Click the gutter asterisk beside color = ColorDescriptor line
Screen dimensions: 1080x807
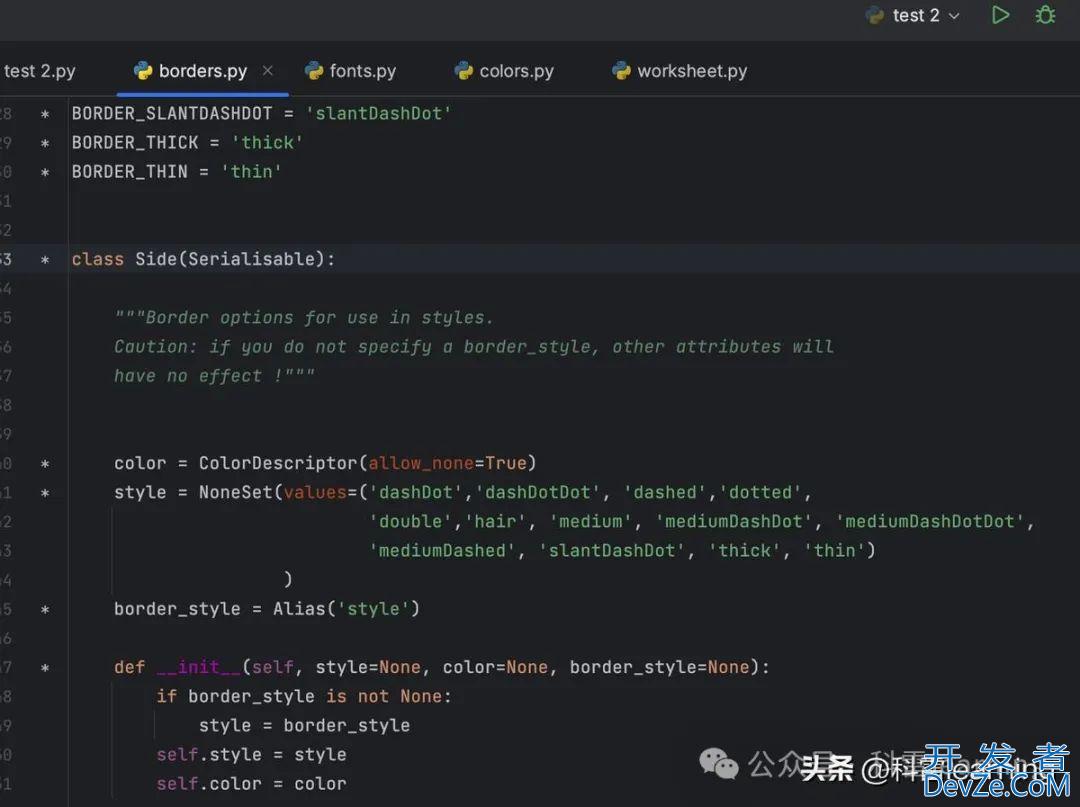[45, 464]
